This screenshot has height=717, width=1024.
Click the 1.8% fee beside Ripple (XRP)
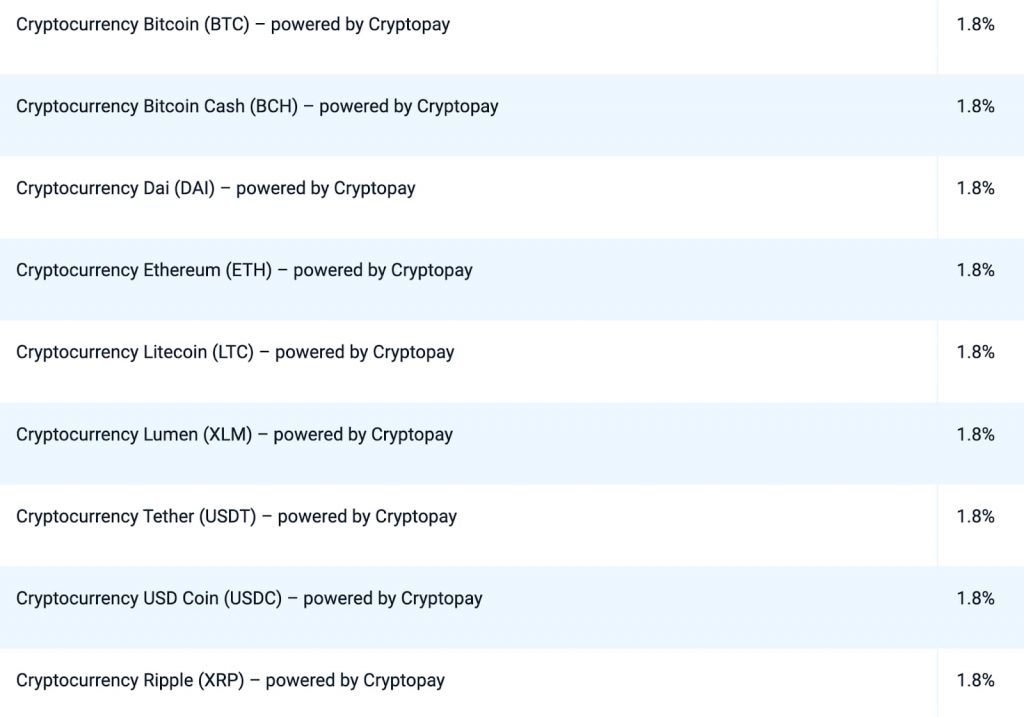(975, 681)
